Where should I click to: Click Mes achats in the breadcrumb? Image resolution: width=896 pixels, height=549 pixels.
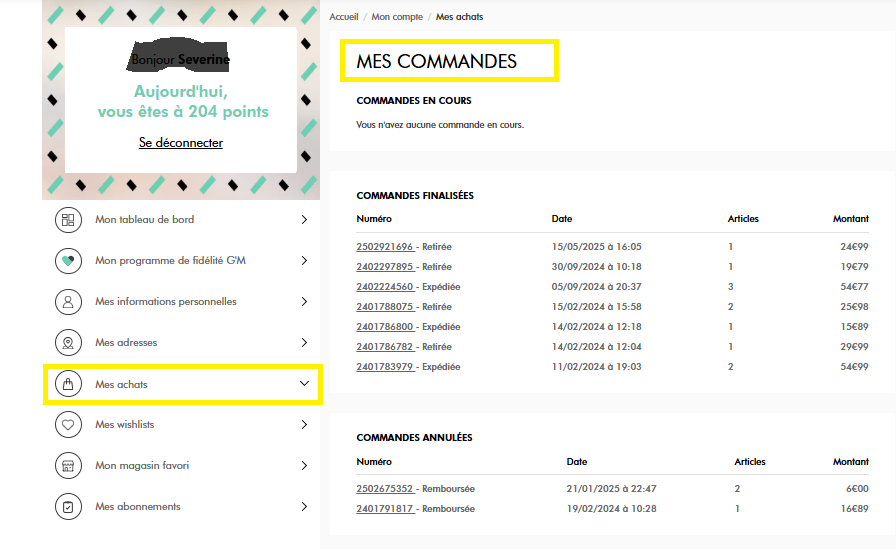coord(459,17)
